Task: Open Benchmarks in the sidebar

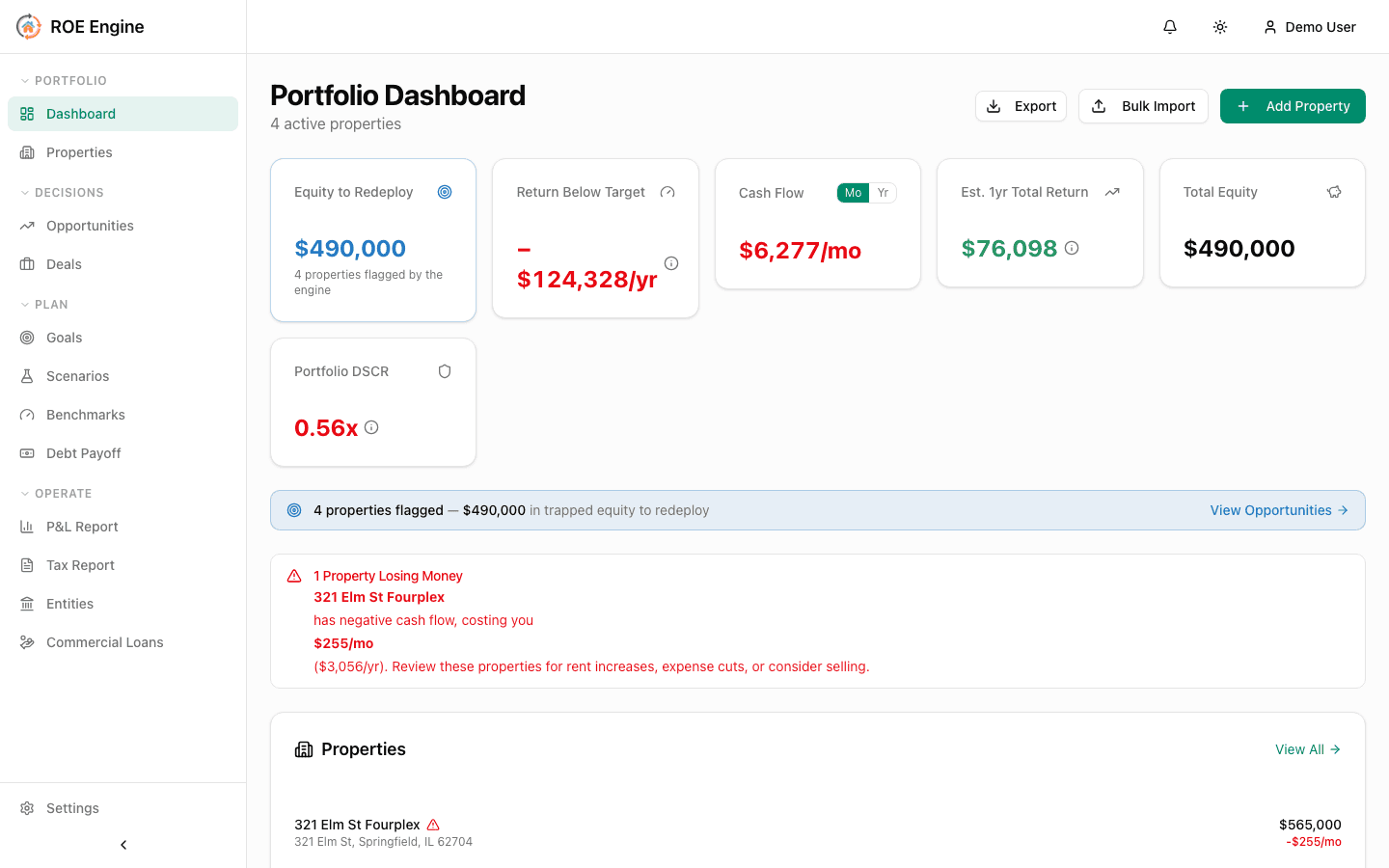Action: (123, 415)
